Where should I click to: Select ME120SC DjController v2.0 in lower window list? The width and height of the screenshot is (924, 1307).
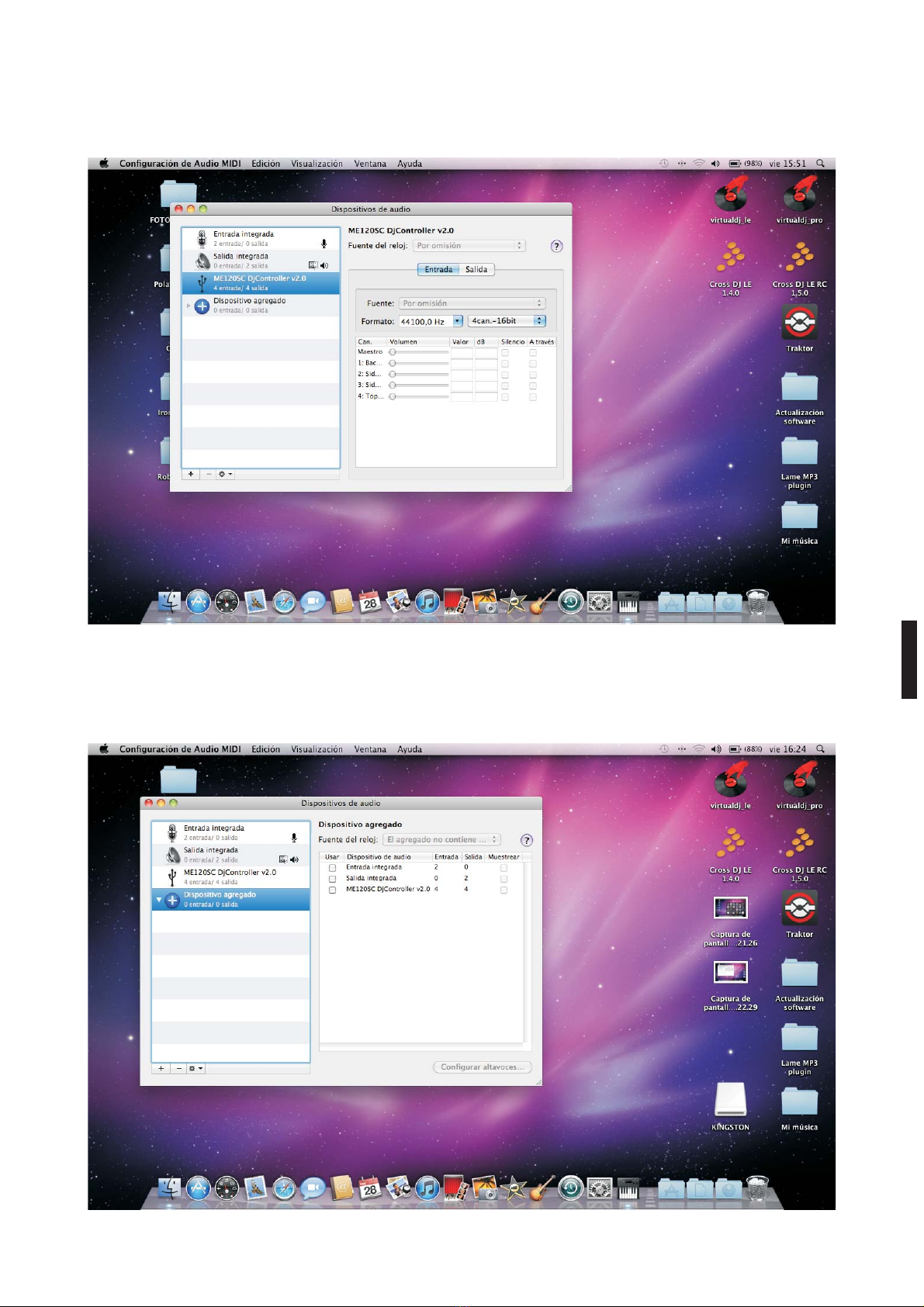tap(230, 877)
